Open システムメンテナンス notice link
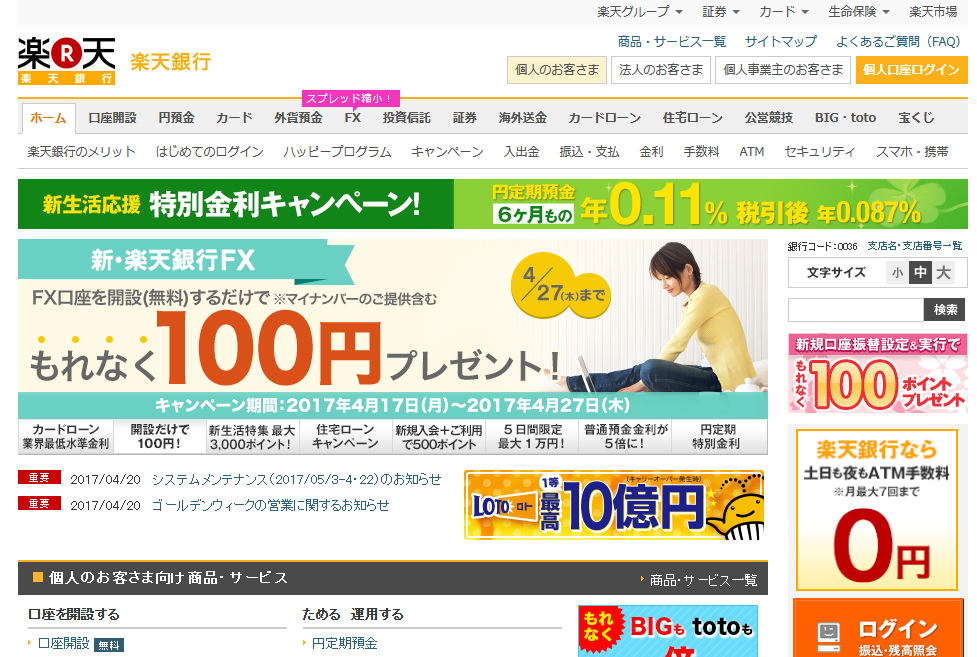Viewport: 977px width, 657px height. pyautogui.click(x=296, y=479)
